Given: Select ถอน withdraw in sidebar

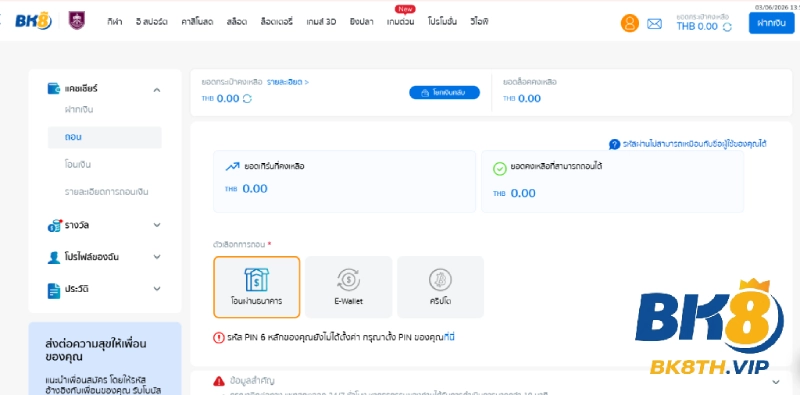Looking at the screenshot, I should click(105, 137).
